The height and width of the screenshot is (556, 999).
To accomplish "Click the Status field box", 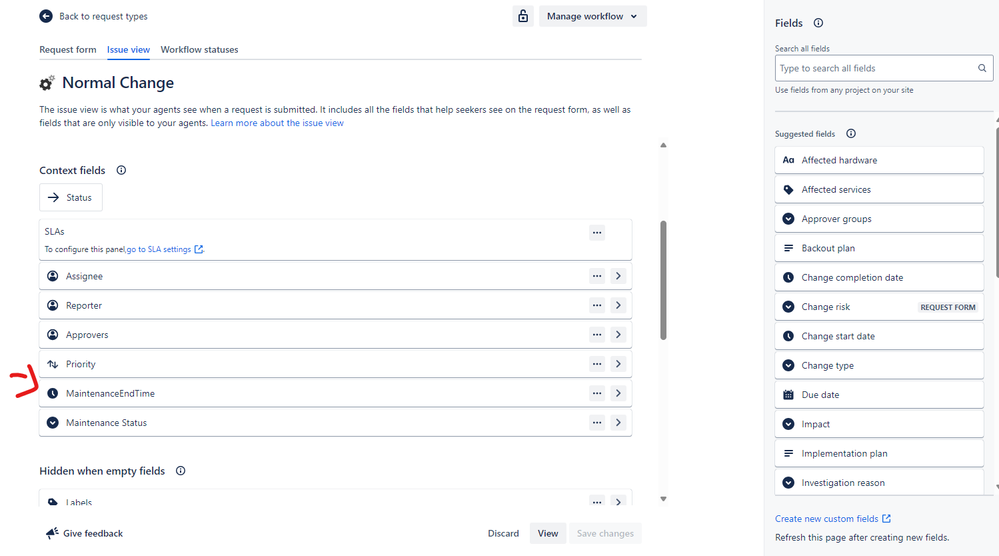I will (71, 197).
